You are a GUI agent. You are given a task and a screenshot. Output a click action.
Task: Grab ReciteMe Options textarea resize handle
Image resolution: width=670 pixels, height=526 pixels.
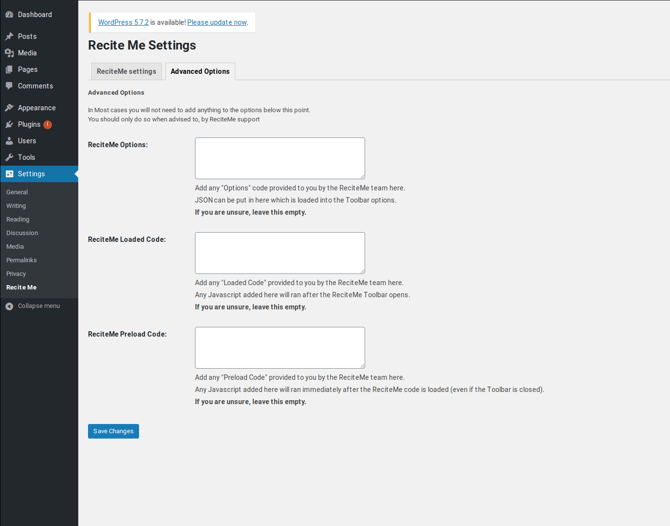tap(362, 176)
